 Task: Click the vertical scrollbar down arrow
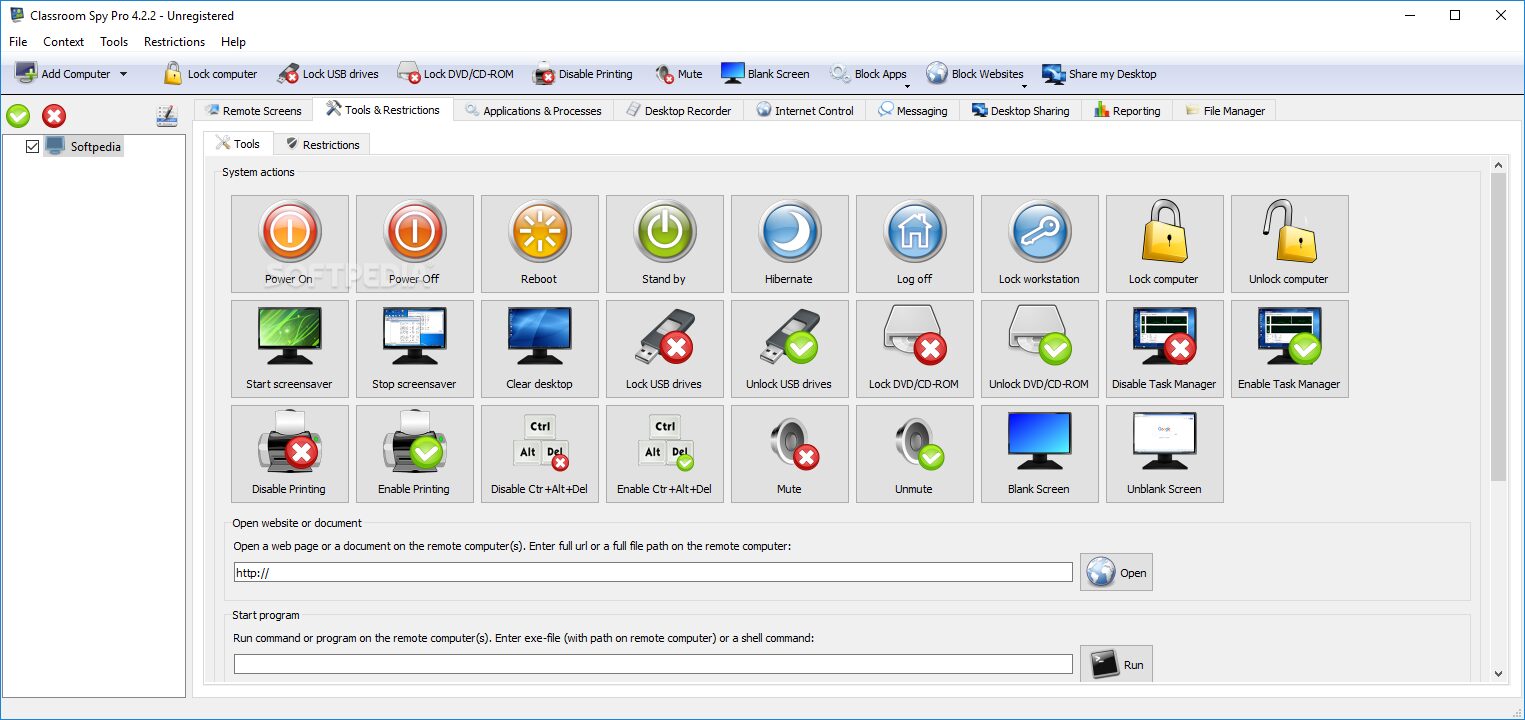1498,674
